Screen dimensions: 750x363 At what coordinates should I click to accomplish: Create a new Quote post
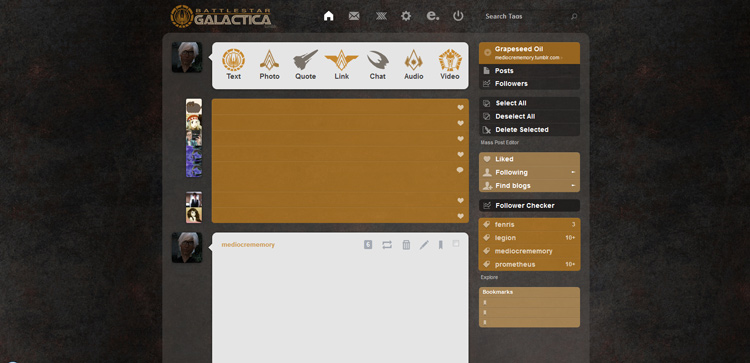click(x=305, y=65)
